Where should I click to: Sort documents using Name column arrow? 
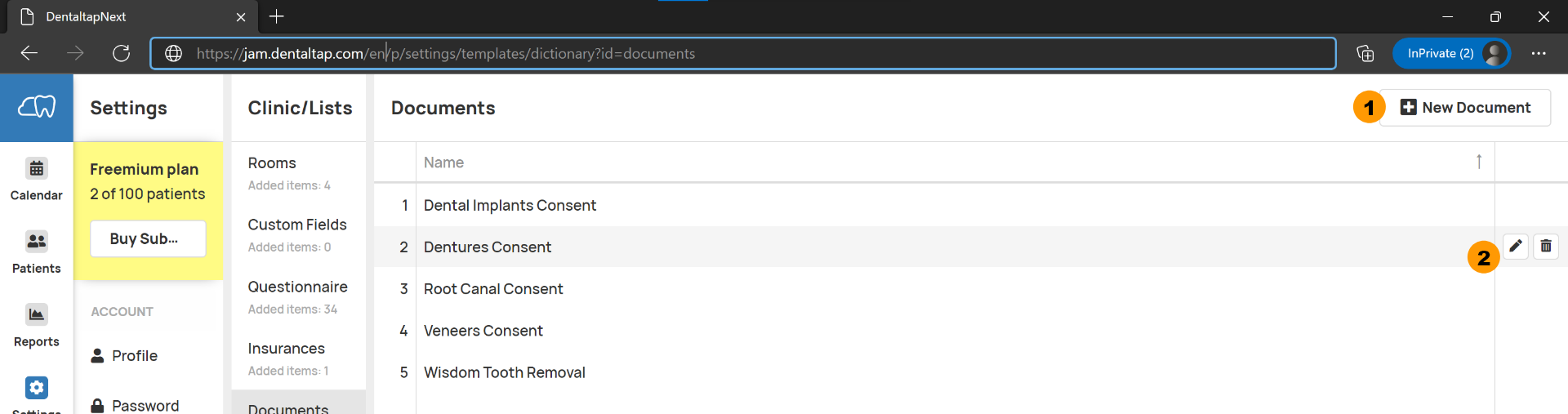[1479, 162]
